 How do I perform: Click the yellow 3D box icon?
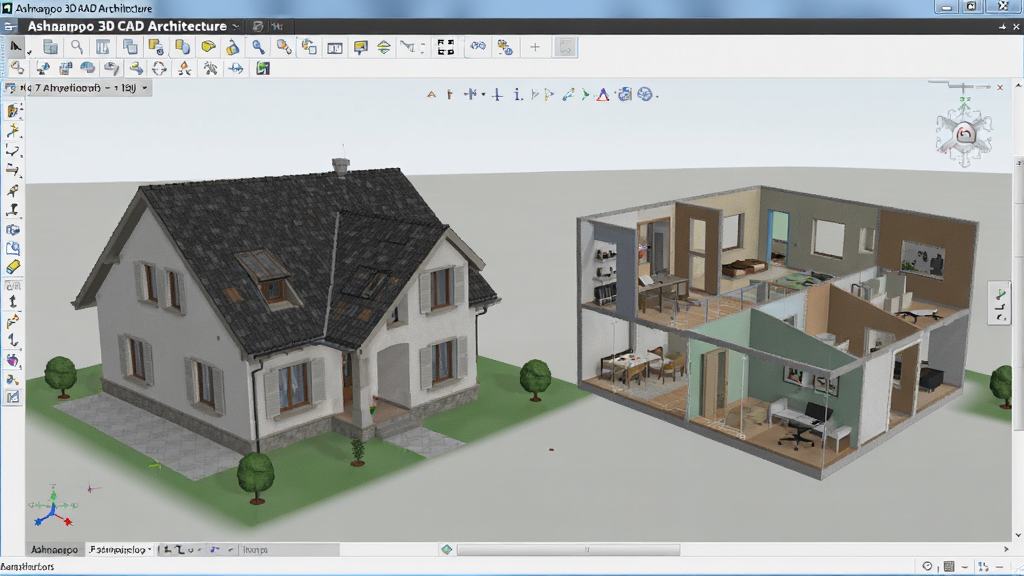[x=208, y=47]
